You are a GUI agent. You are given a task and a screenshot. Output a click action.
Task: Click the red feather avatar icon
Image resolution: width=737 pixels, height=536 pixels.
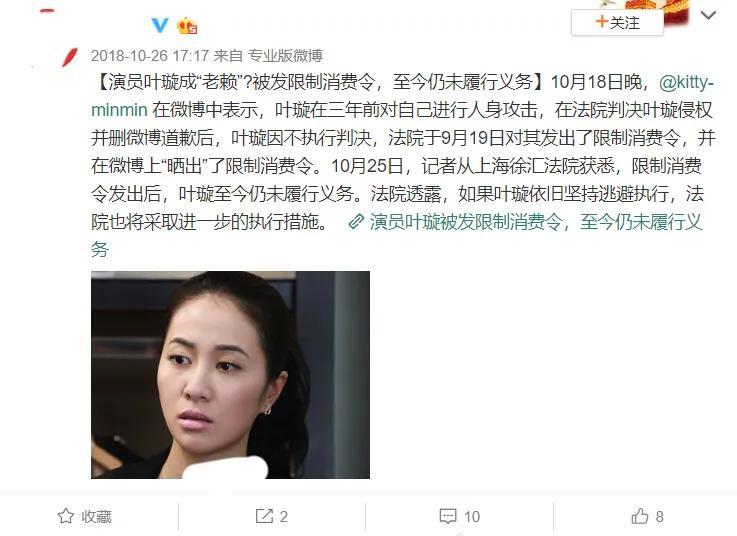pyautogui.click(x=70, y=57)
